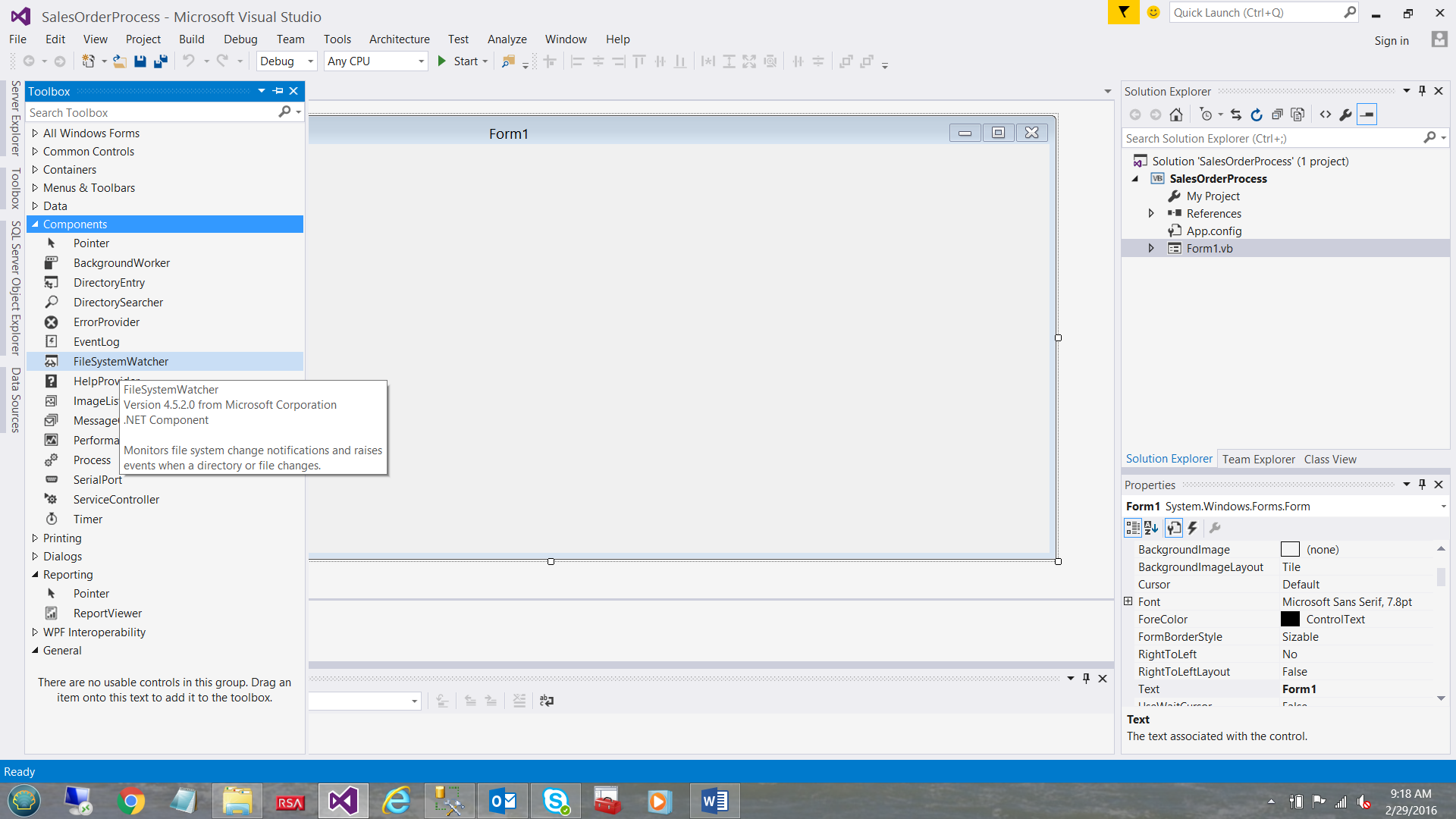Open View Code from Solution Explorer toolbar

[1325, 115]
